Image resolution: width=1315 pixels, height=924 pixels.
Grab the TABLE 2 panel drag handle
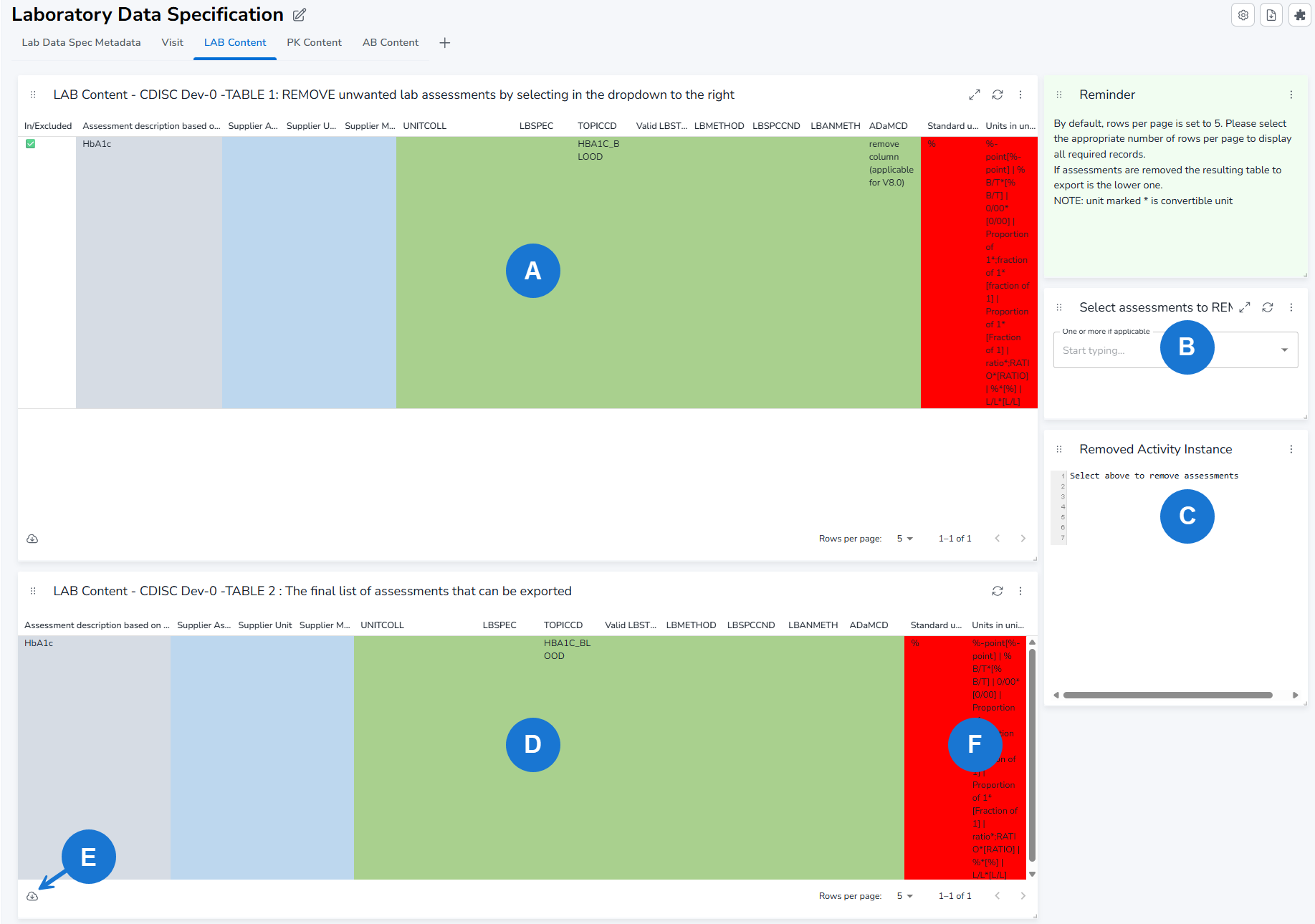pyautogui.click(x=33, y=591)
